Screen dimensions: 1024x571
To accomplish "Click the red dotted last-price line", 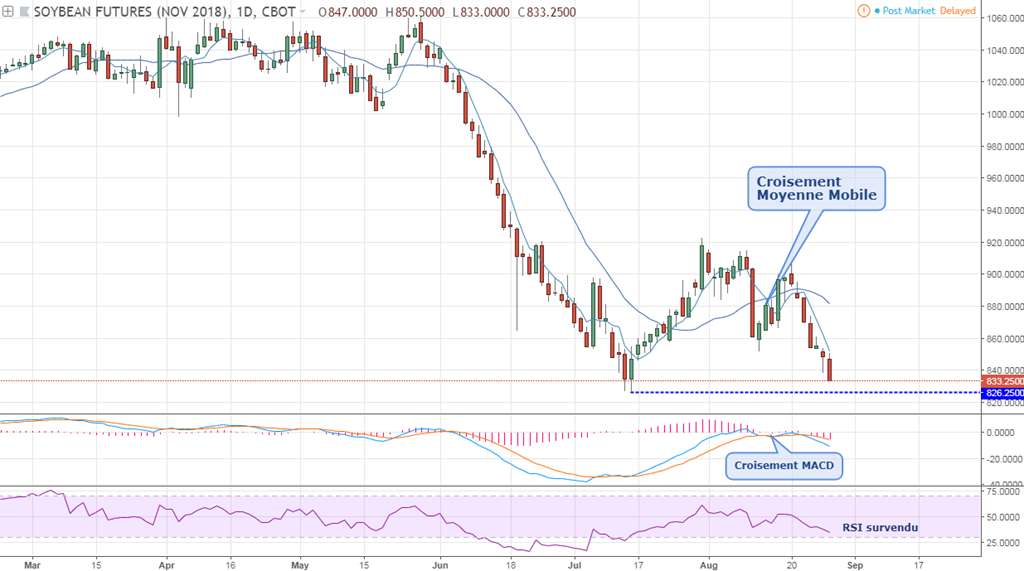I will pos(400,381).
